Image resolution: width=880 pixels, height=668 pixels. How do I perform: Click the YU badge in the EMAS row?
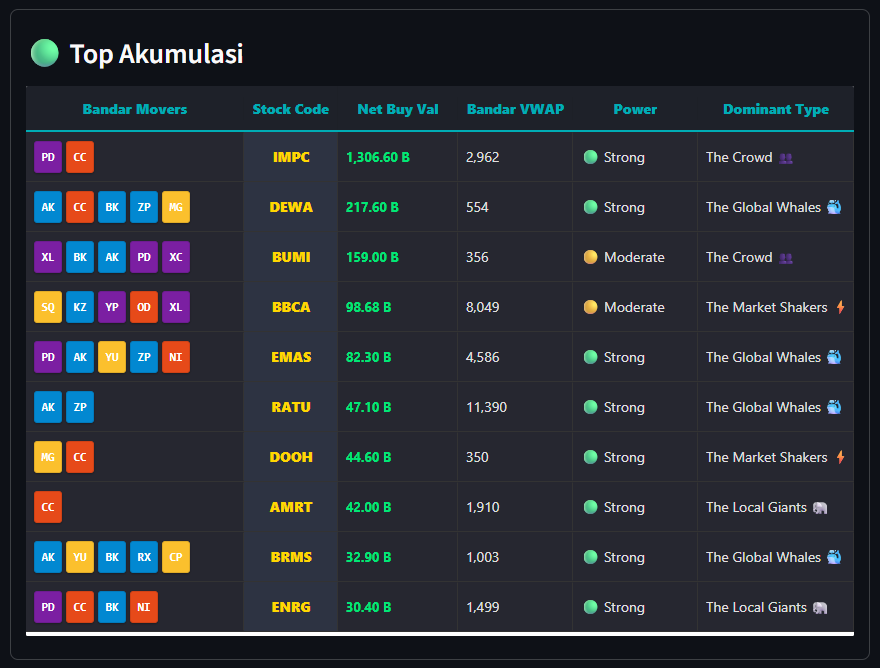point(112,357)
